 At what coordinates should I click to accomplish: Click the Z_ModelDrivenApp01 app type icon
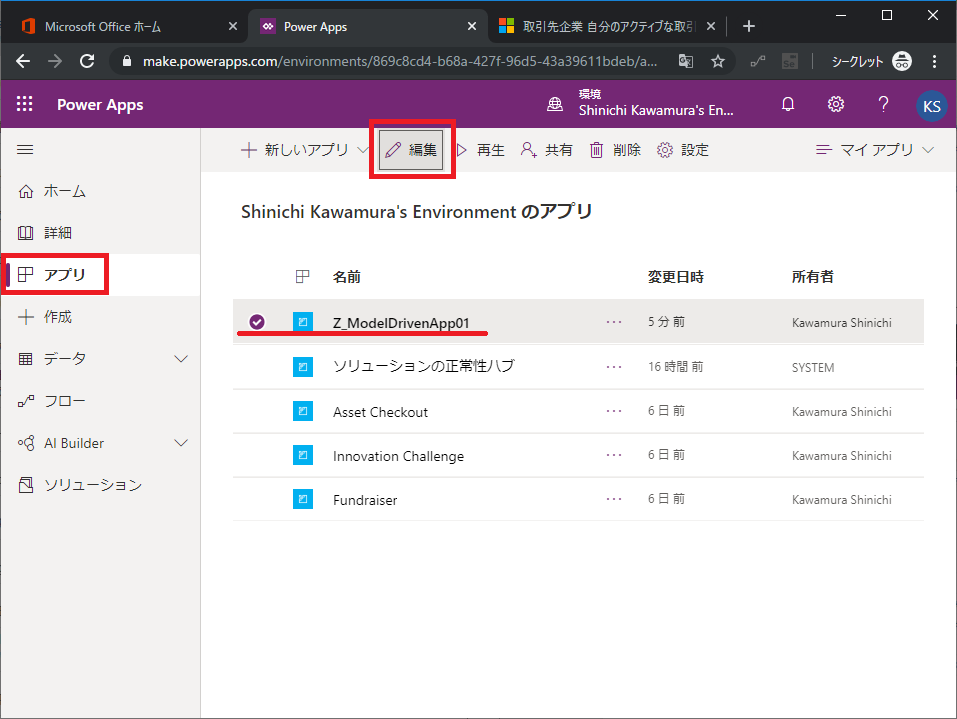point(303,322)
